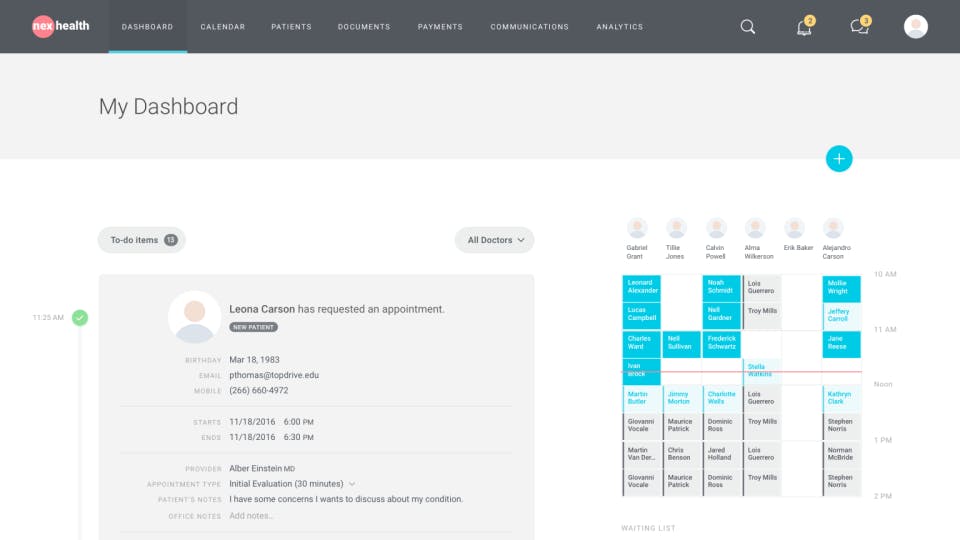Select Calvin Powell doctor avatar
Screen dimensions: 960x540
(x=716, y=228)
